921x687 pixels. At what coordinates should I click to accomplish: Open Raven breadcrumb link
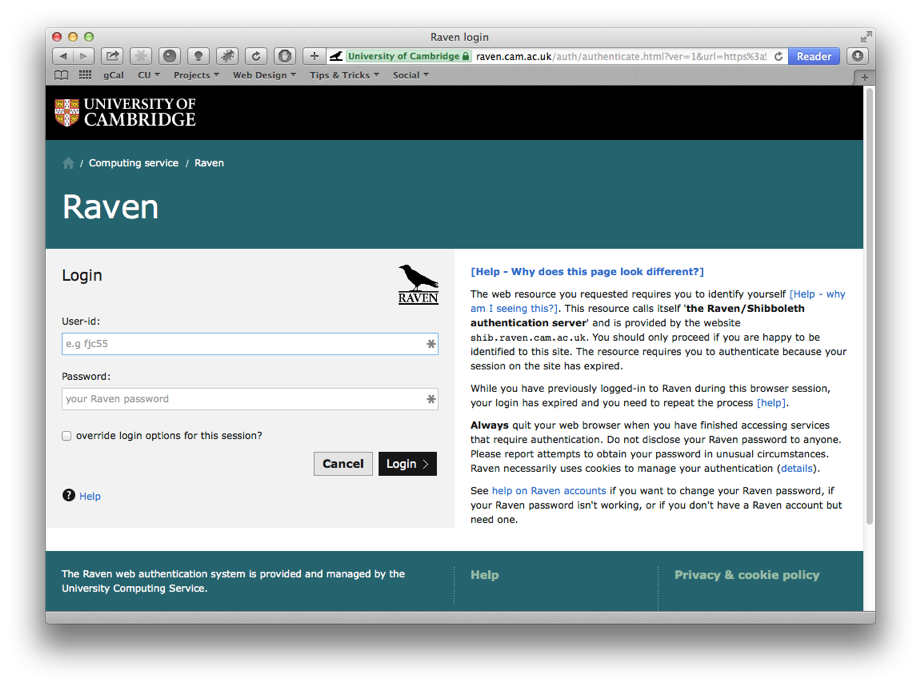pyautogui.click(x=209, y=163)
